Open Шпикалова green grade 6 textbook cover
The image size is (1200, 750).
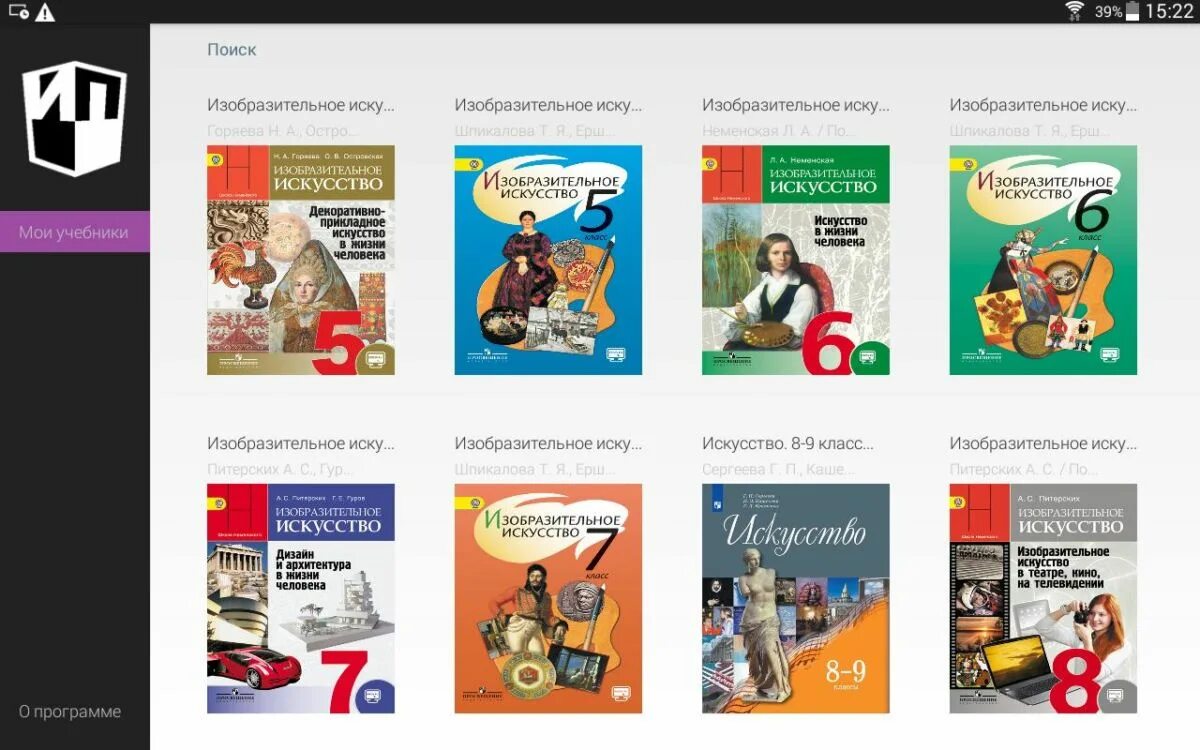pyautogui.click(x=1043, y=260)
